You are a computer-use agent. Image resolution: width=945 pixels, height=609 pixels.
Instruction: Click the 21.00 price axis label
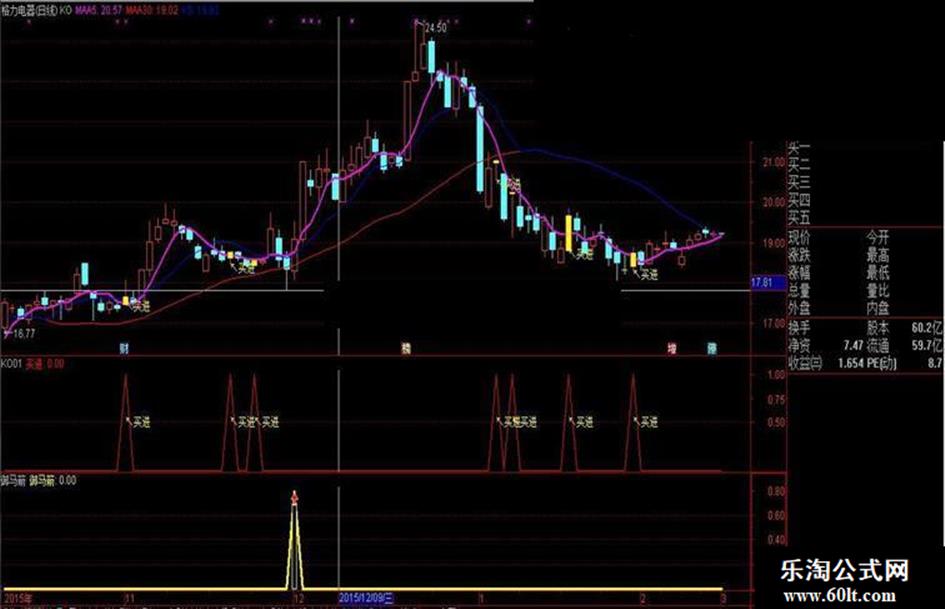click(x=774, y=162)
